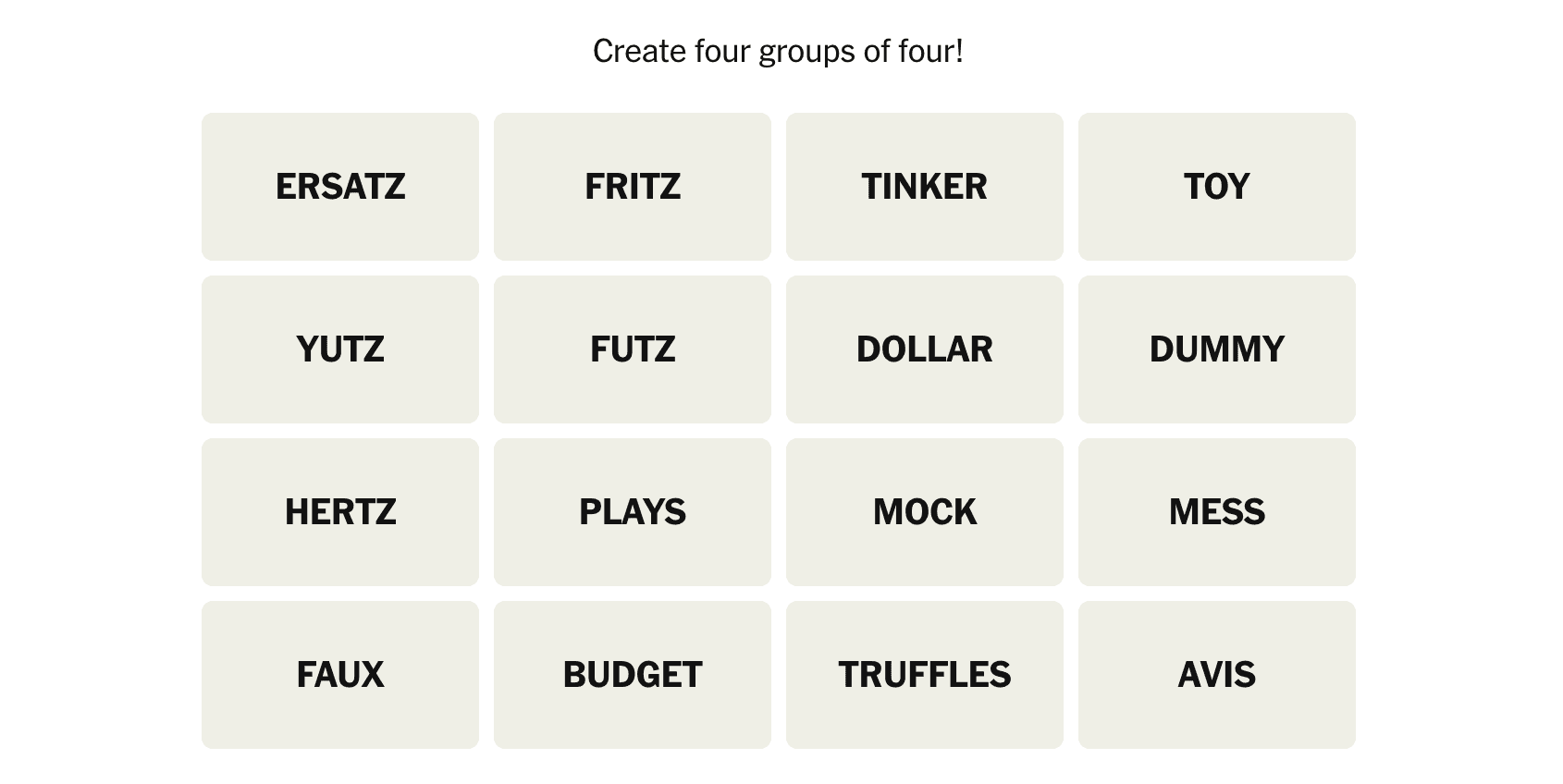Tap the MESS tile
The height and width of the screenshot is (784, 1563).
(1217, 512)
